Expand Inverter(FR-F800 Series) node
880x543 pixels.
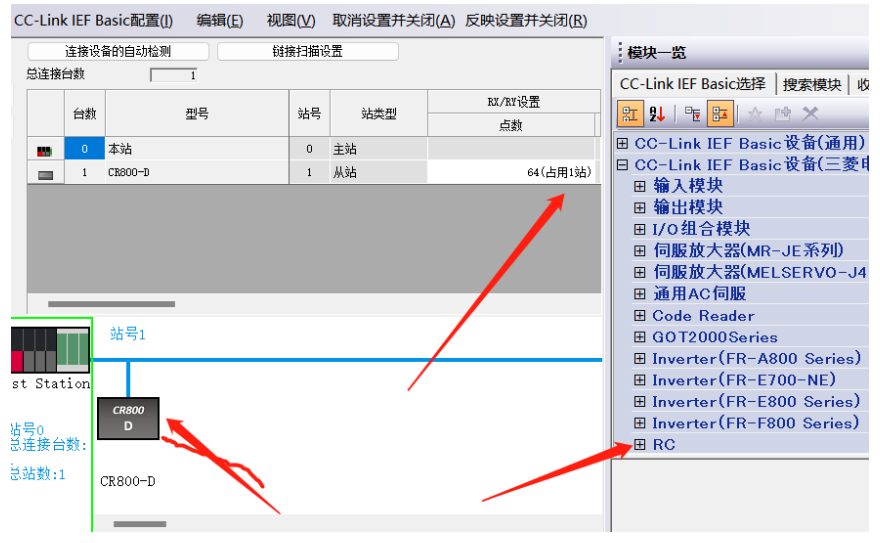point(640,423)
